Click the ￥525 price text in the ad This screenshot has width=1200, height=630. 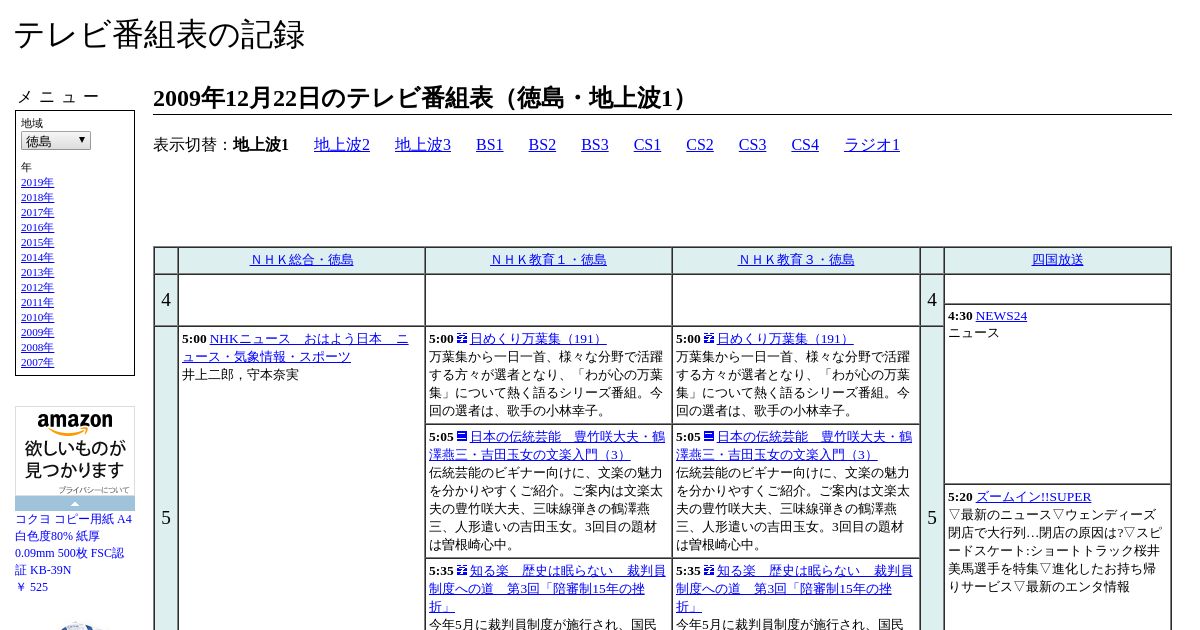[31, 587]
